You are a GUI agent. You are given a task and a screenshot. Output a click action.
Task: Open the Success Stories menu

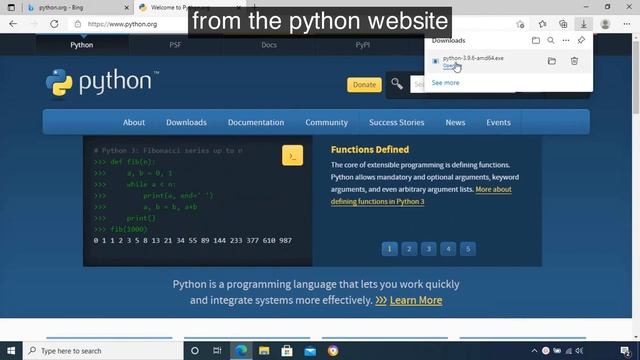tap(397, 122)
